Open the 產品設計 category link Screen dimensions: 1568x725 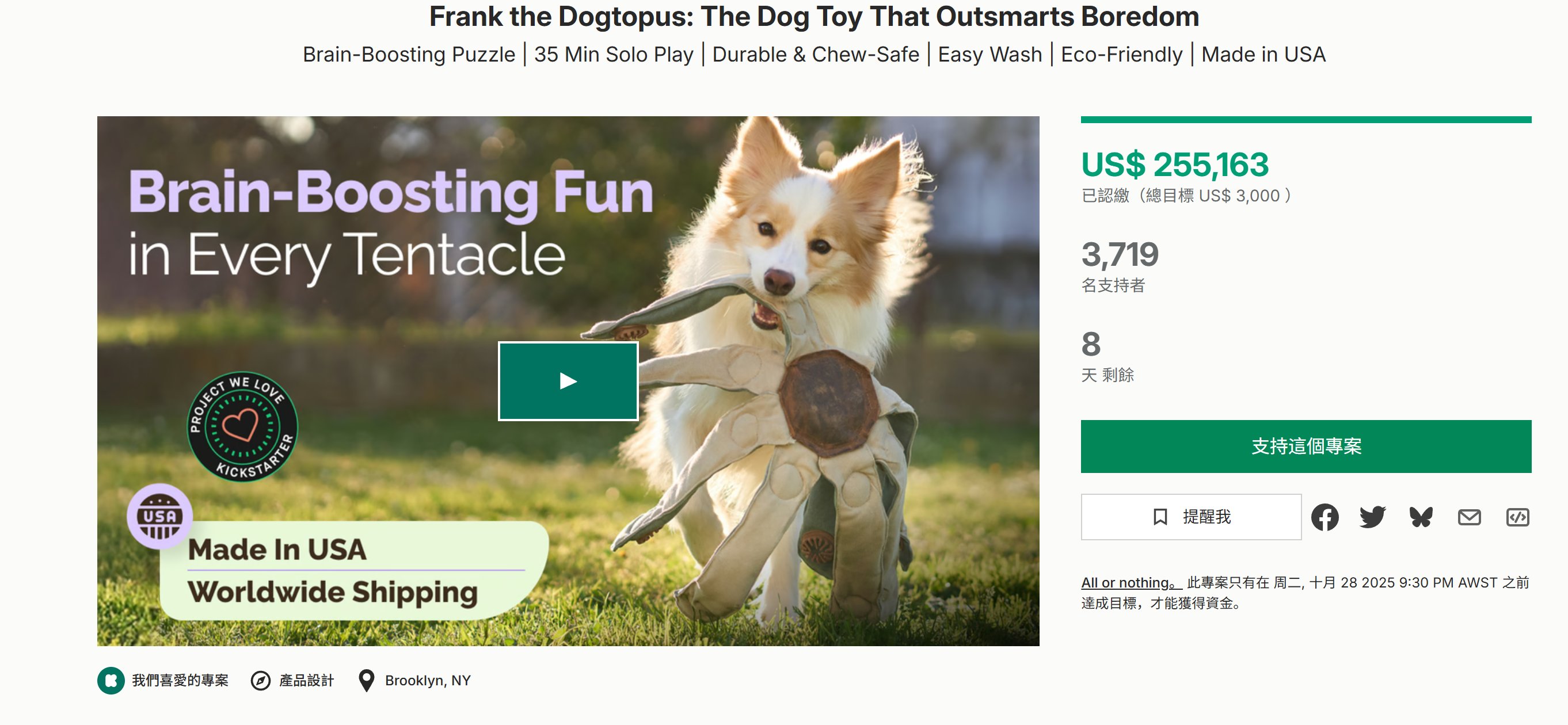point(306,680)
